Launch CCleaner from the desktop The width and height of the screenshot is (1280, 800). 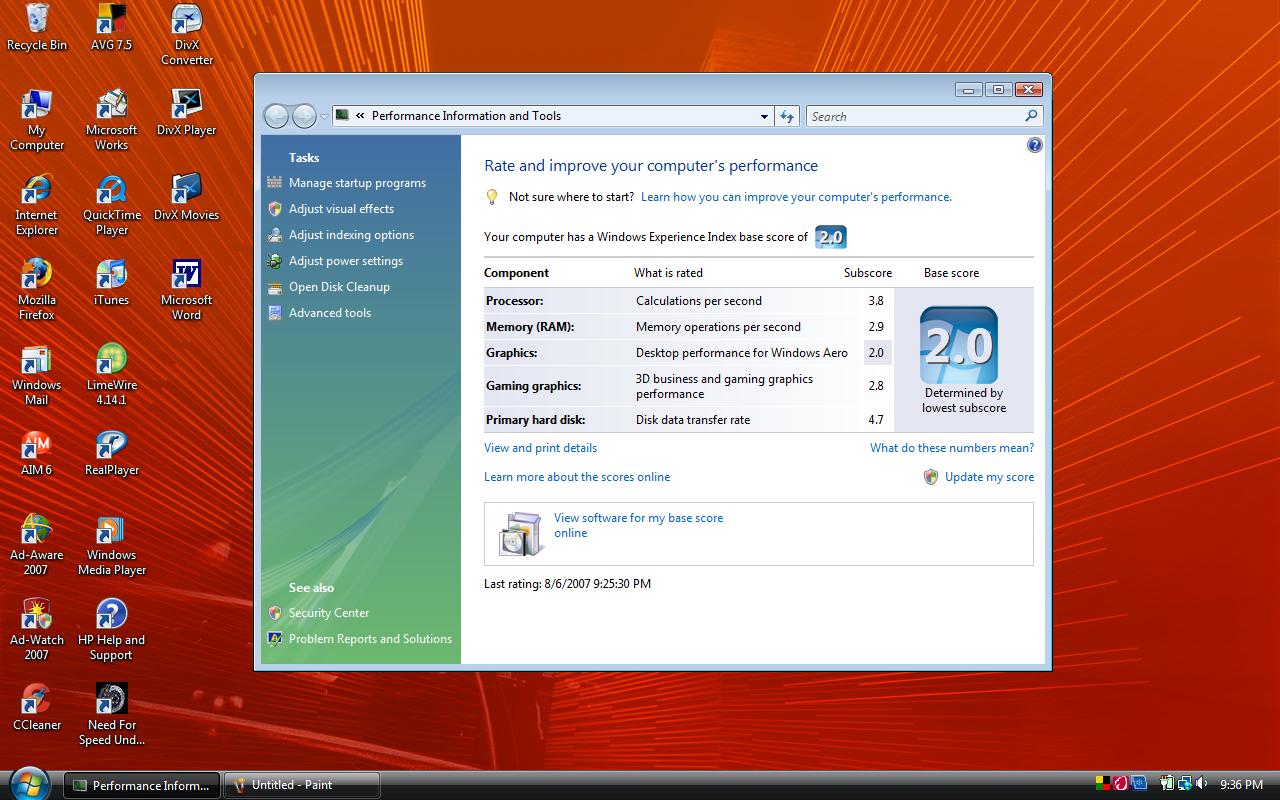pyautogui.click(x=37, y=708)
